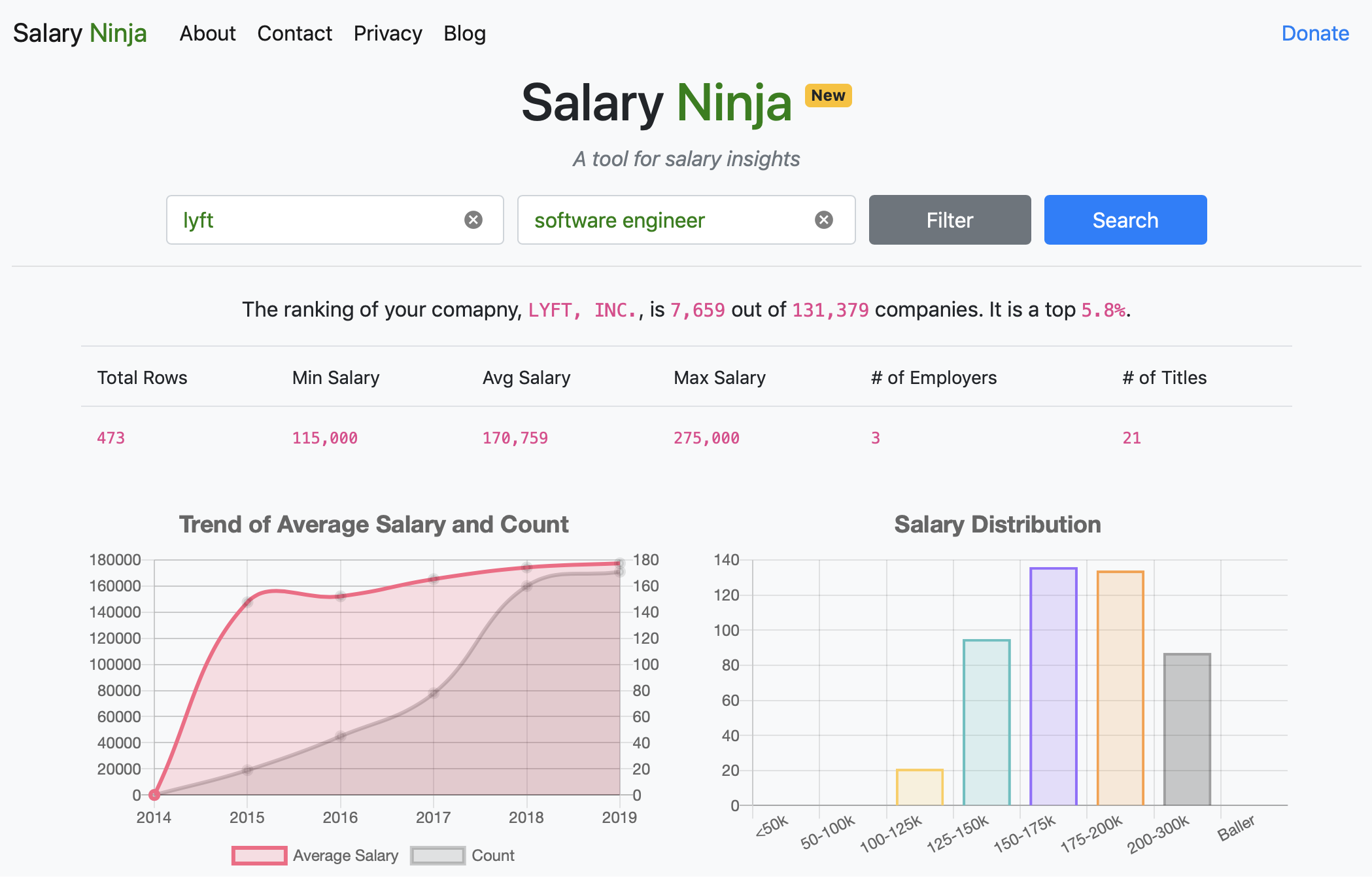Click the 200-300k gray distribution bar
The image size is (1372, 891).
click(1187, 729)
